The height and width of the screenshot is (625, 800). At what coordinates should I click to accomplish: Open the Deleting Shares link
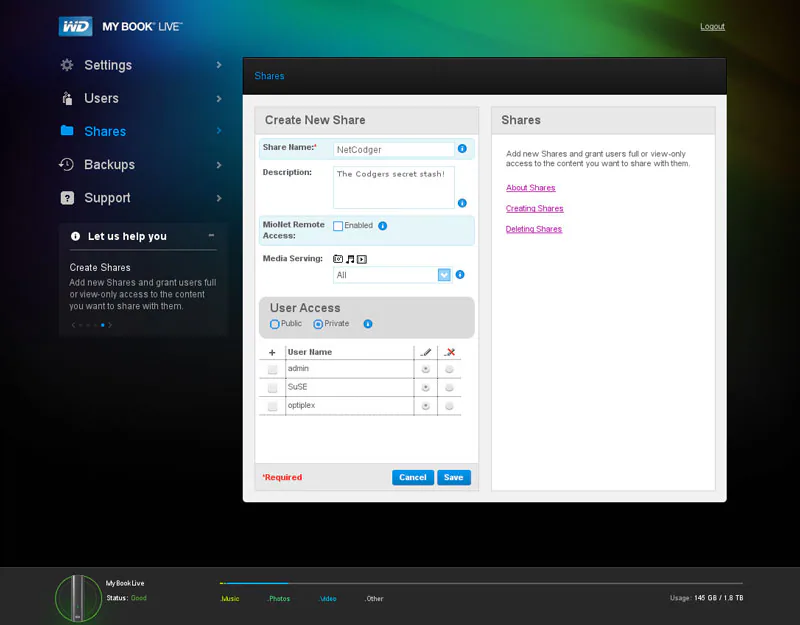[x=534, y=229]
